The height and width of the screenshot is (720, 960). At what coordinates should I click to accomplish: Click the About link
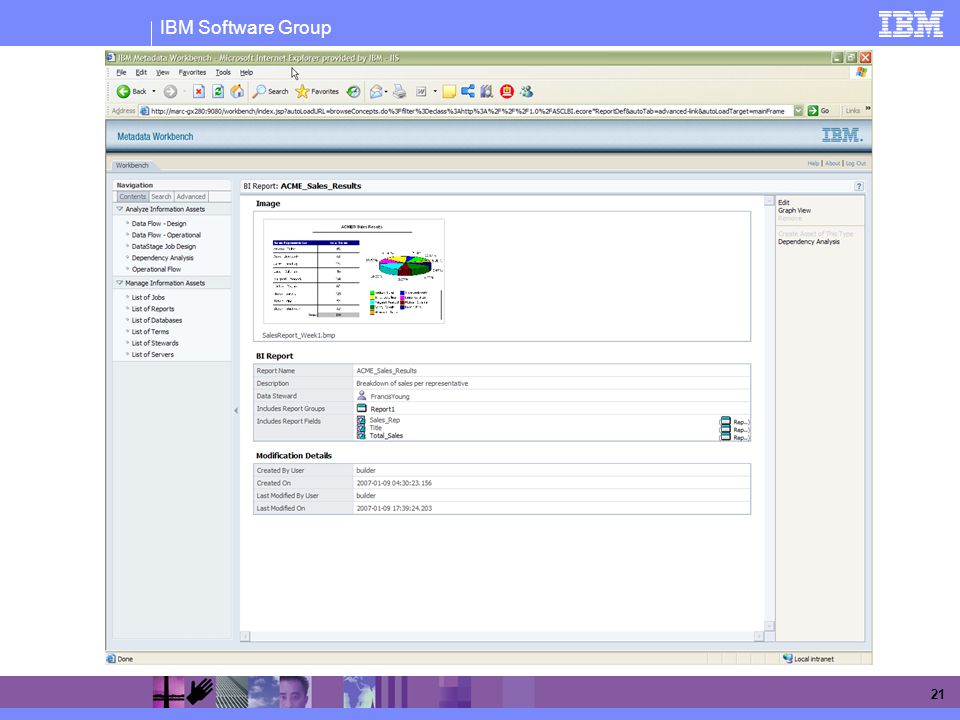[833, 163]
